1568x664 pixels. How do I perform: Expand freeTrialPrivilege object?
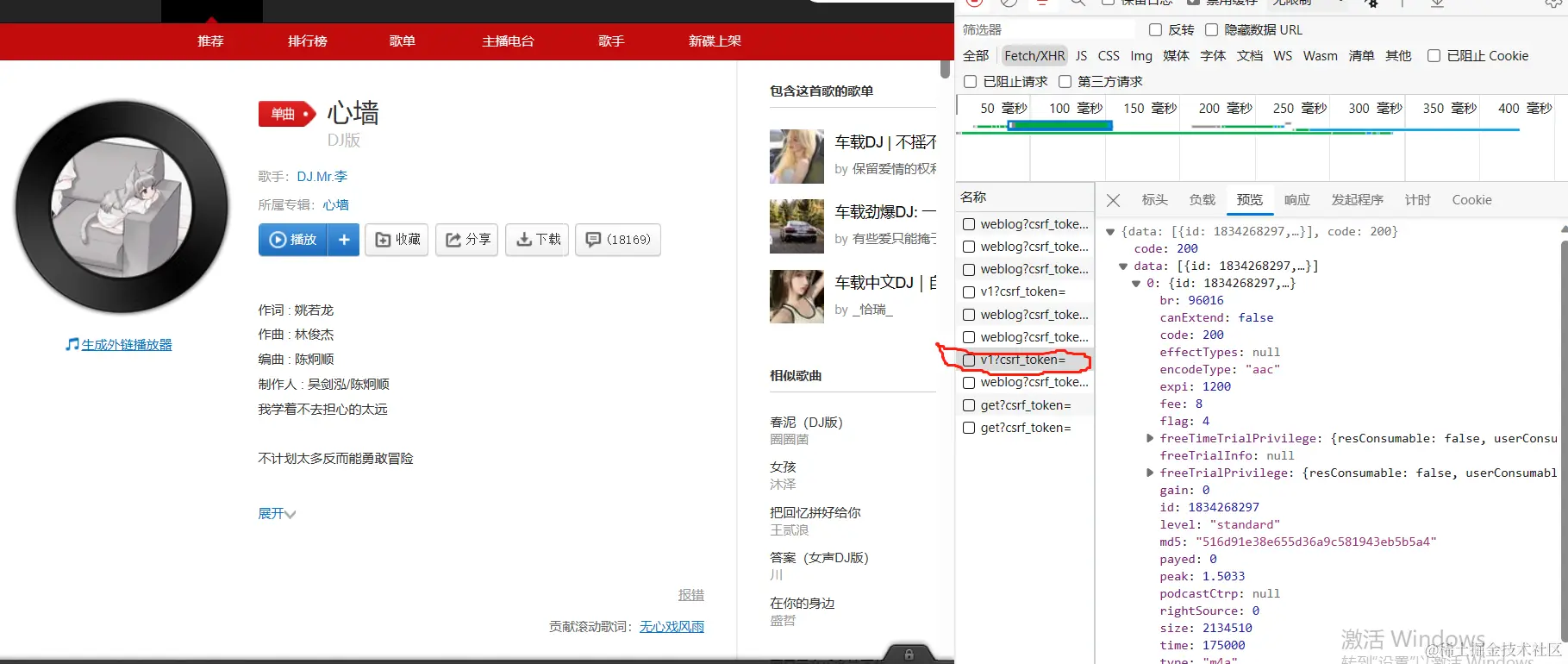coord(1150,473)
